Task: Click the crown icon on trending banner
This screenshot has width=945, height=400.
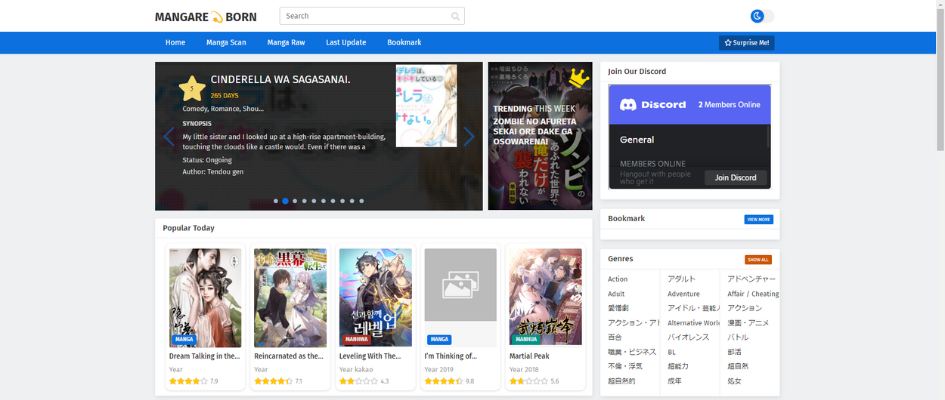Action: [x=577, y=77]
